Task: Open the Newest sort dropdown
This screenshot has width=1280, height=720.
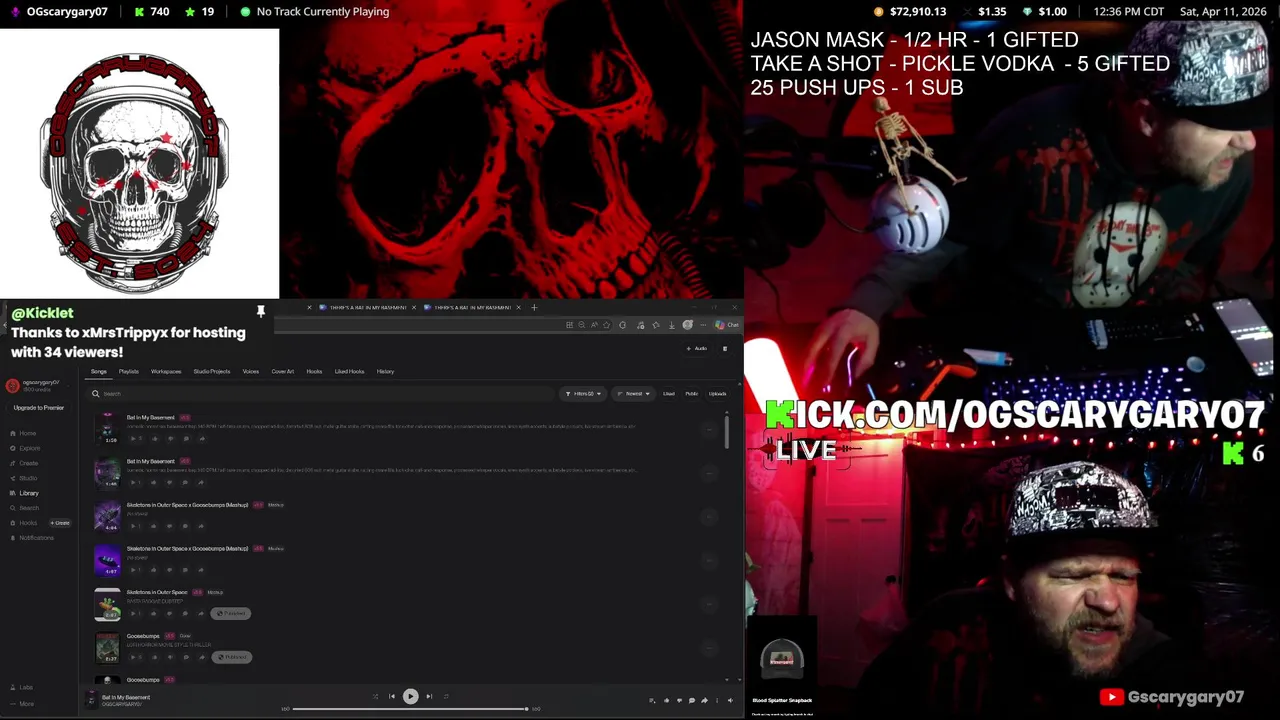Action: pos(633,393)
